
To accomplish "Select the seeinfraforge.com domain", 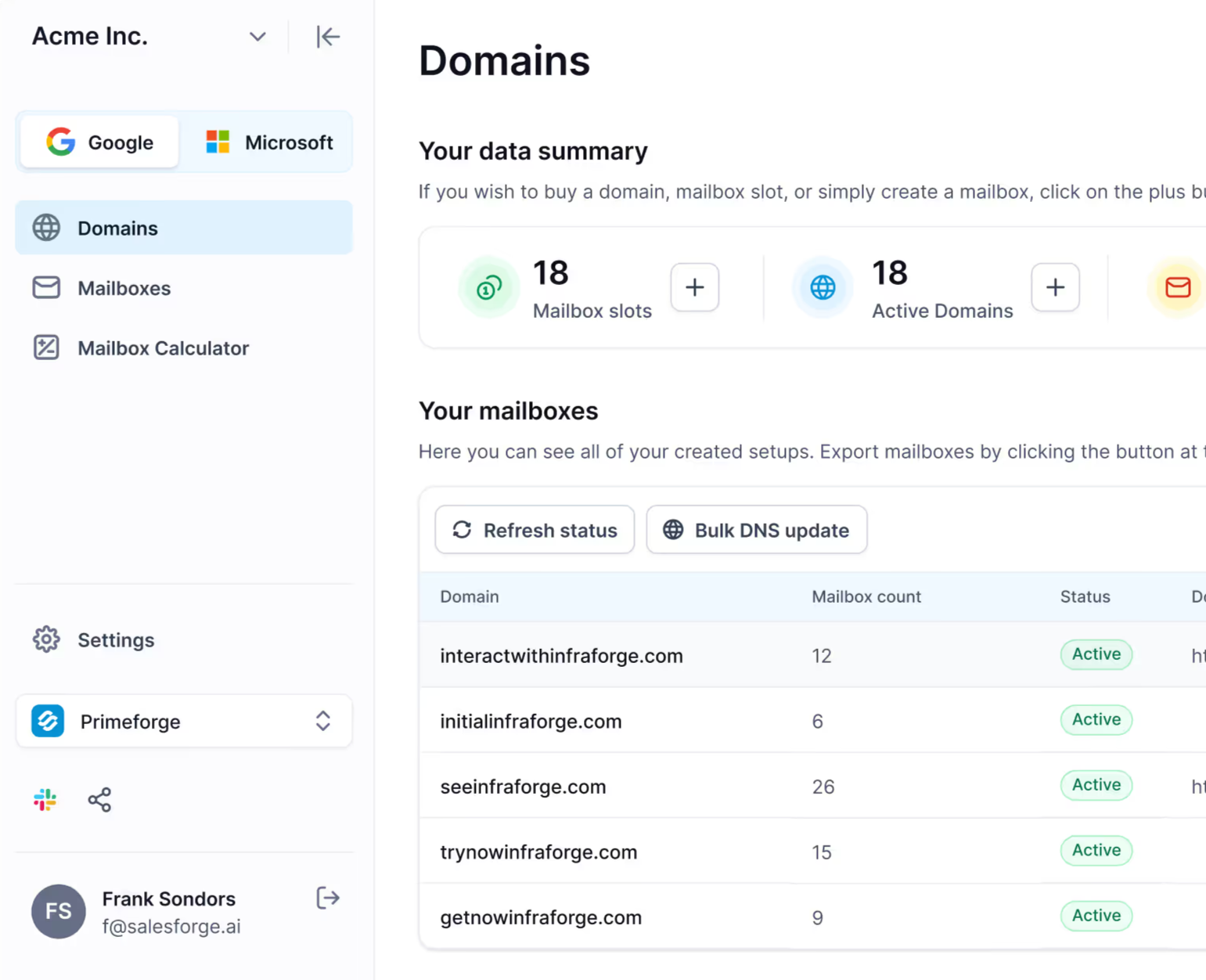I will tap(523, 787).
